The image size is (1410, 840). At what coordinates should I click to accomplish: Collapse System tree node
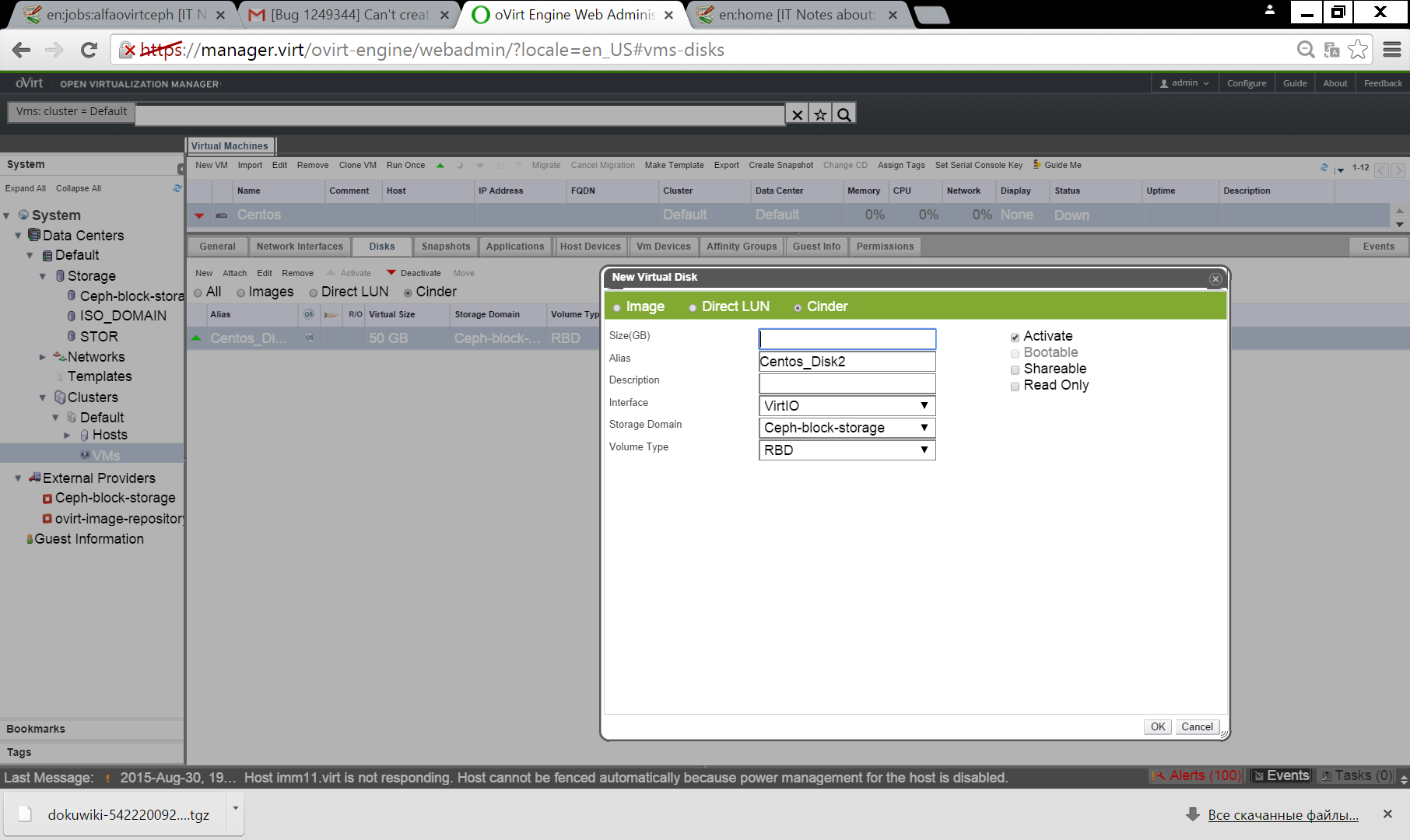coord(6,215)
